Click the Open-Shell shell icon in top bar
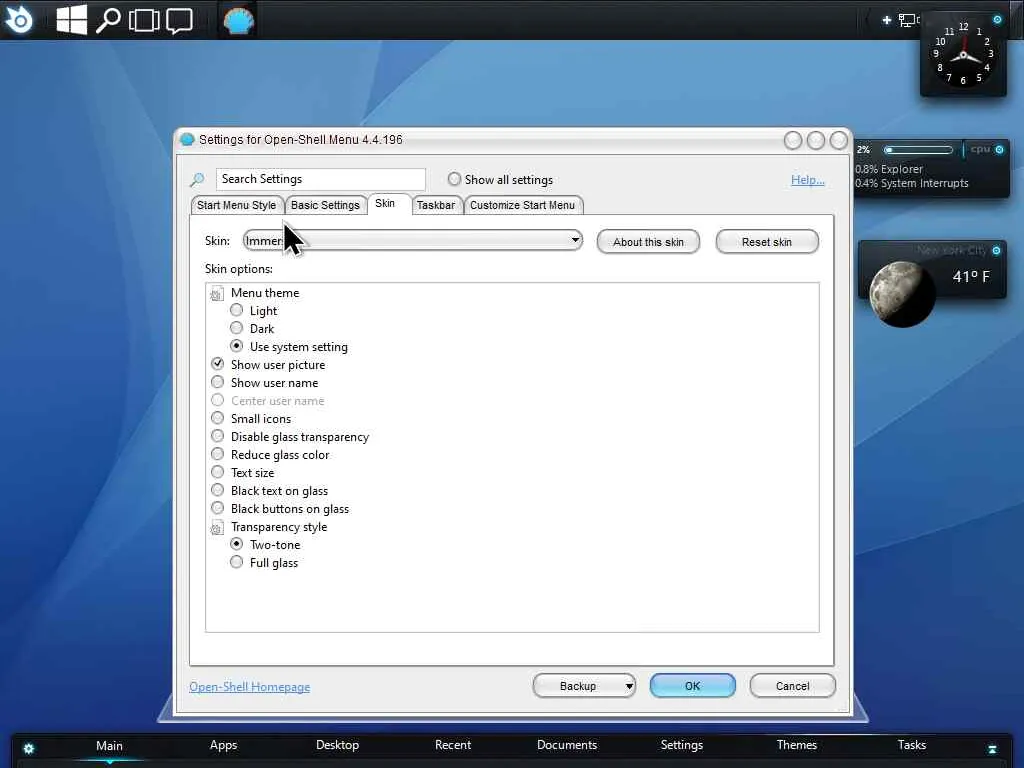The image size is (1024, 768). click(238, 21)
